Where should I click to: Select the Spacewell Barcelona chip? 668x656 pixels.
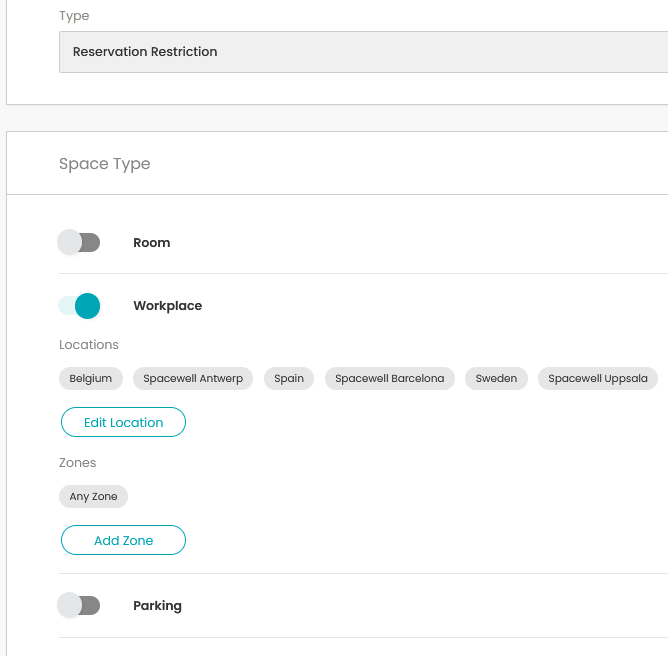click(x=390, y=378)
